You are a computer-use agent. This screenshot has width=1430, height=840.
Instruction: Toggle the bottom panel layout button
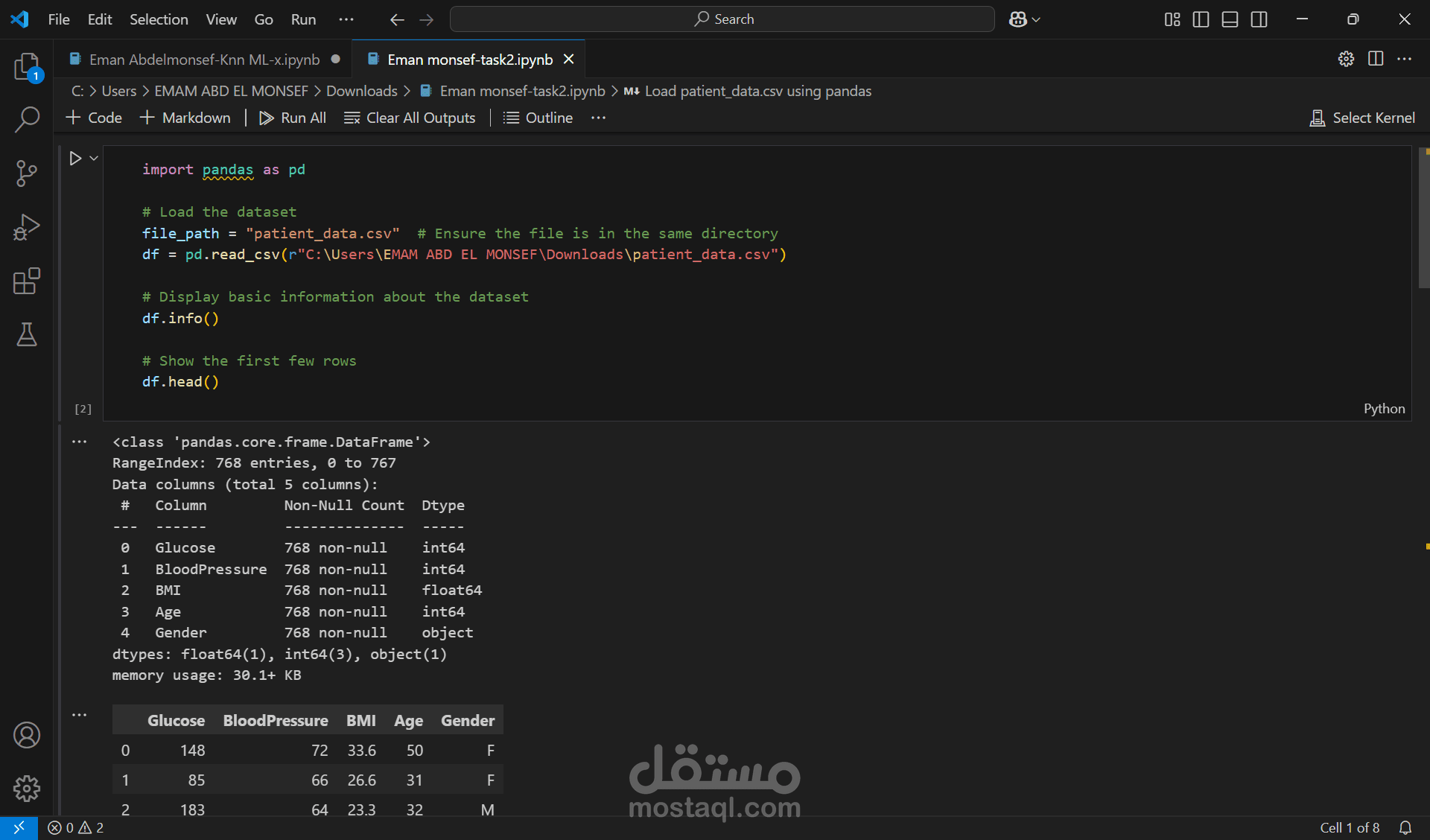[x=1230, y=19]
